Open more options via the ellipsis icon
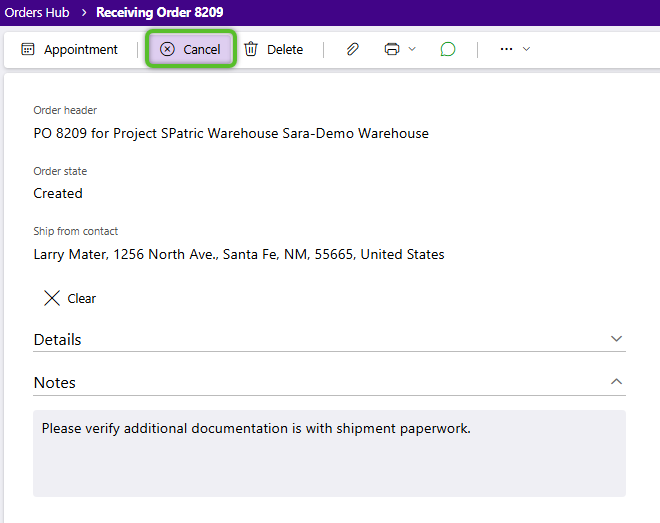Image resolution: width=660 pixels, height=523 pixels. pyautogui.click(x=506, y=49)
